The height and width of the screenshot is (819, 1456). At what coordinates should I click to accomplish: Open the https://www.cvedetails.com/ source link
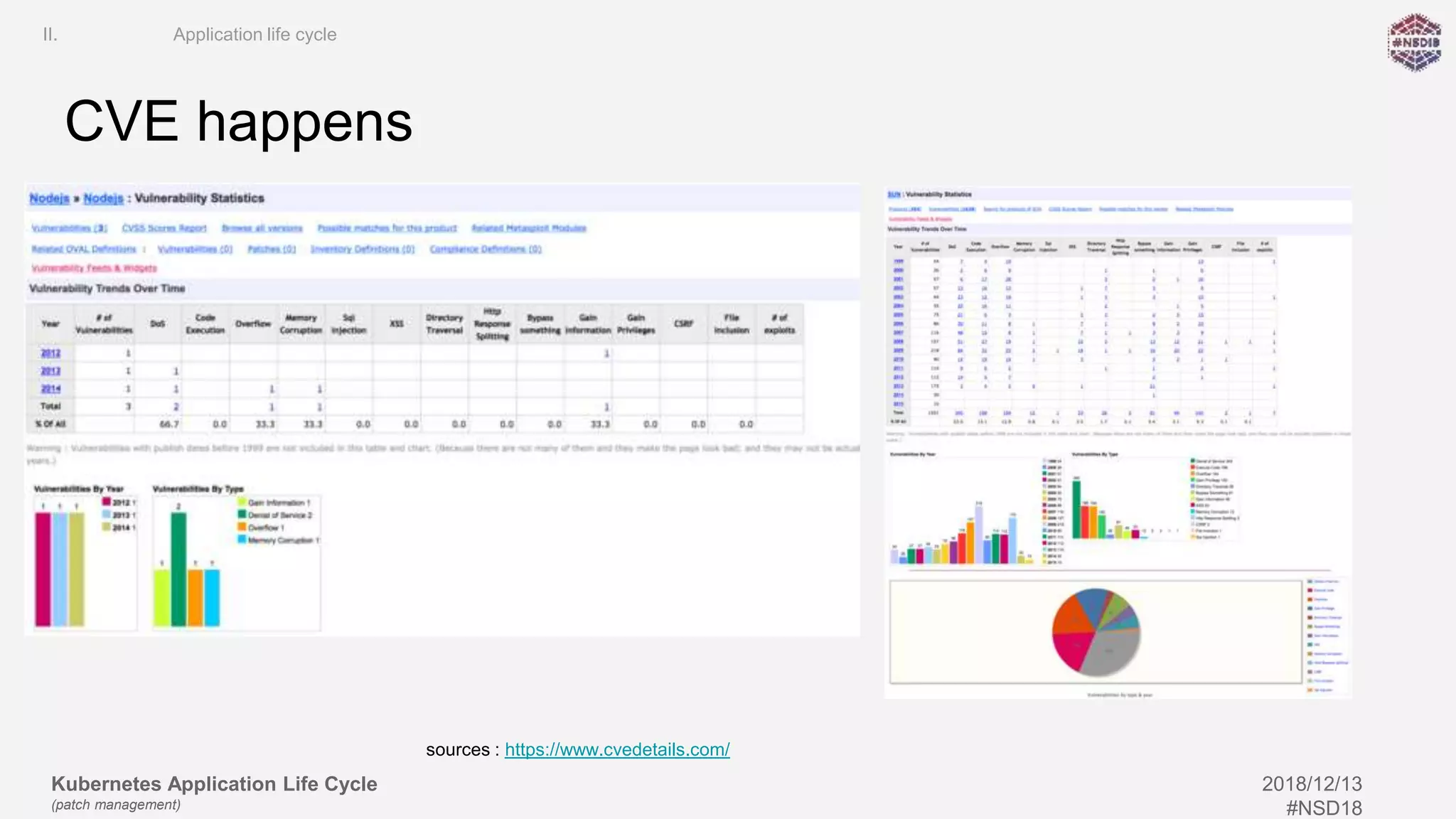(617, 749)
